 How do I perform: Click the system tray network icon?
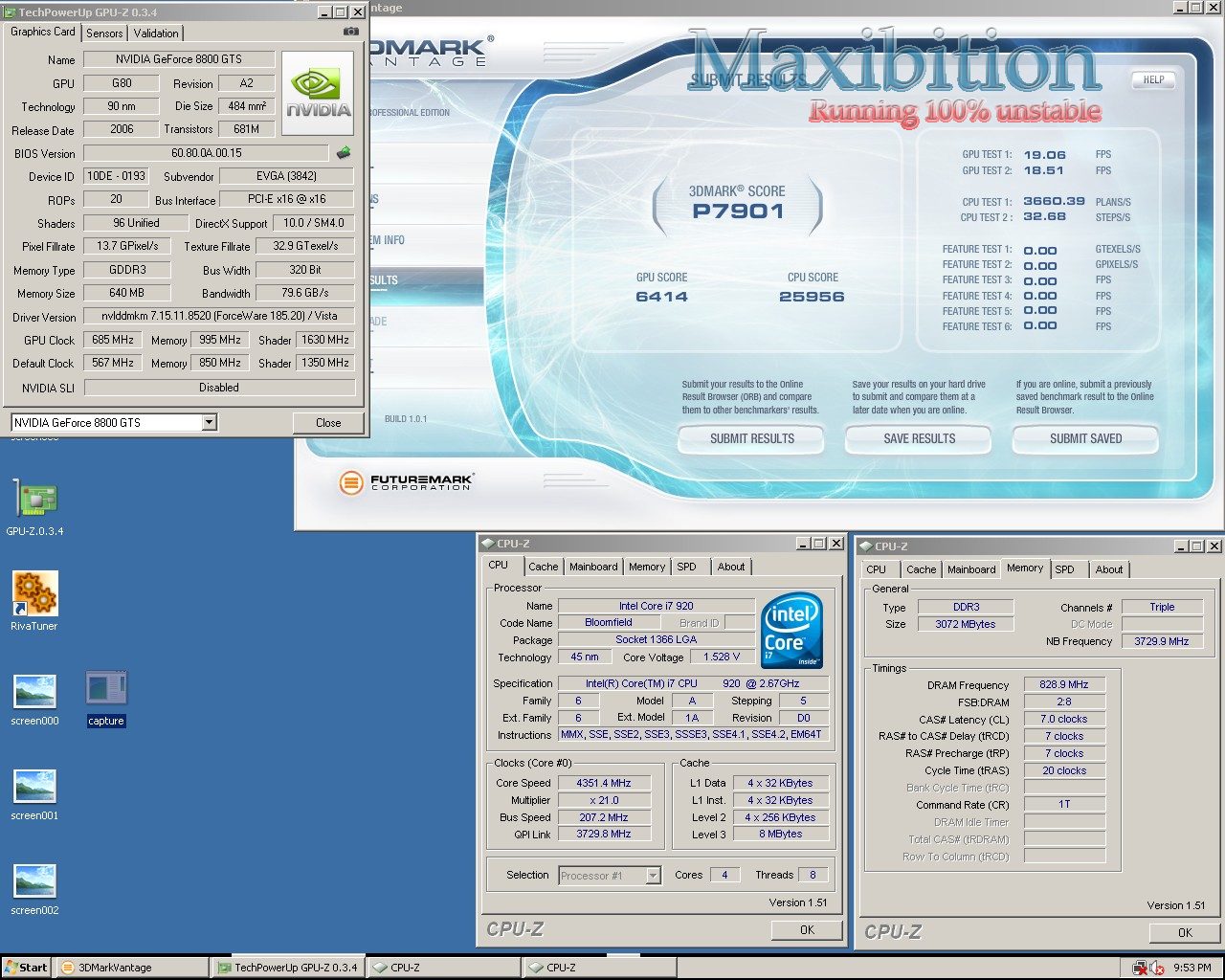point(1140,968)
